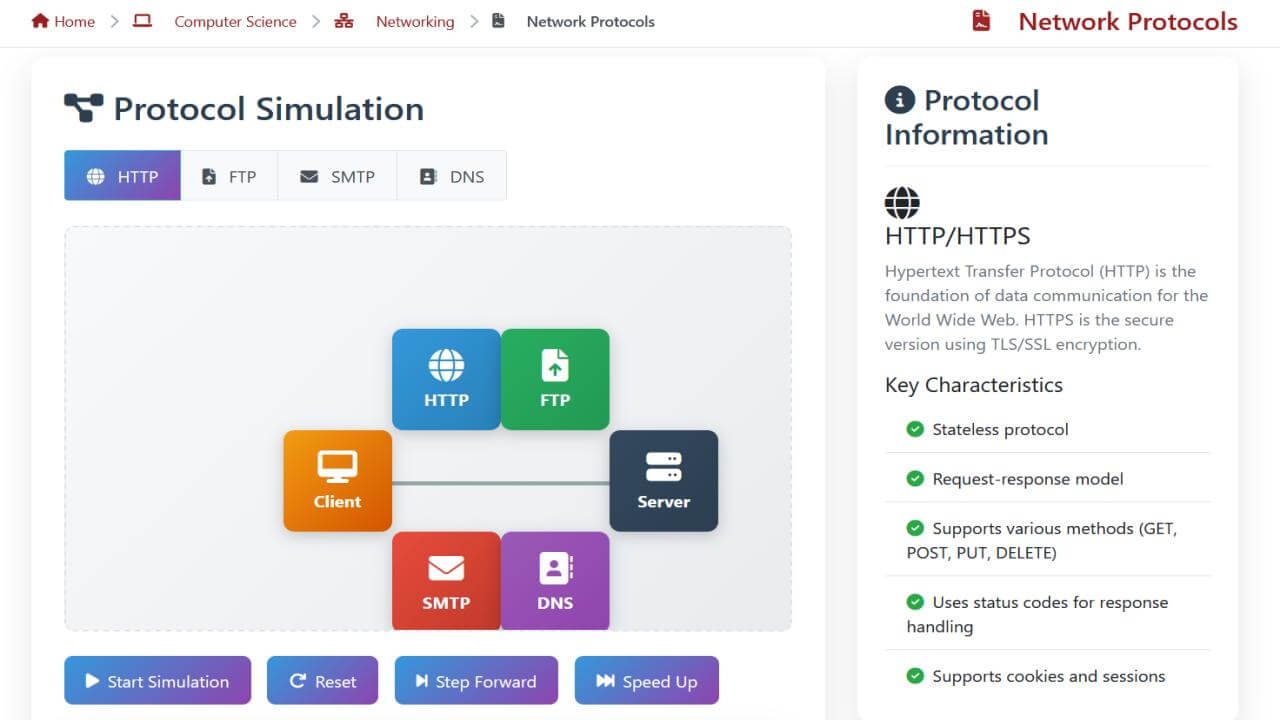Click the file icon beside Network Protocols breadcrumb
The image size is (1280, 720).
pyautogui.click(x=499, y=21)
